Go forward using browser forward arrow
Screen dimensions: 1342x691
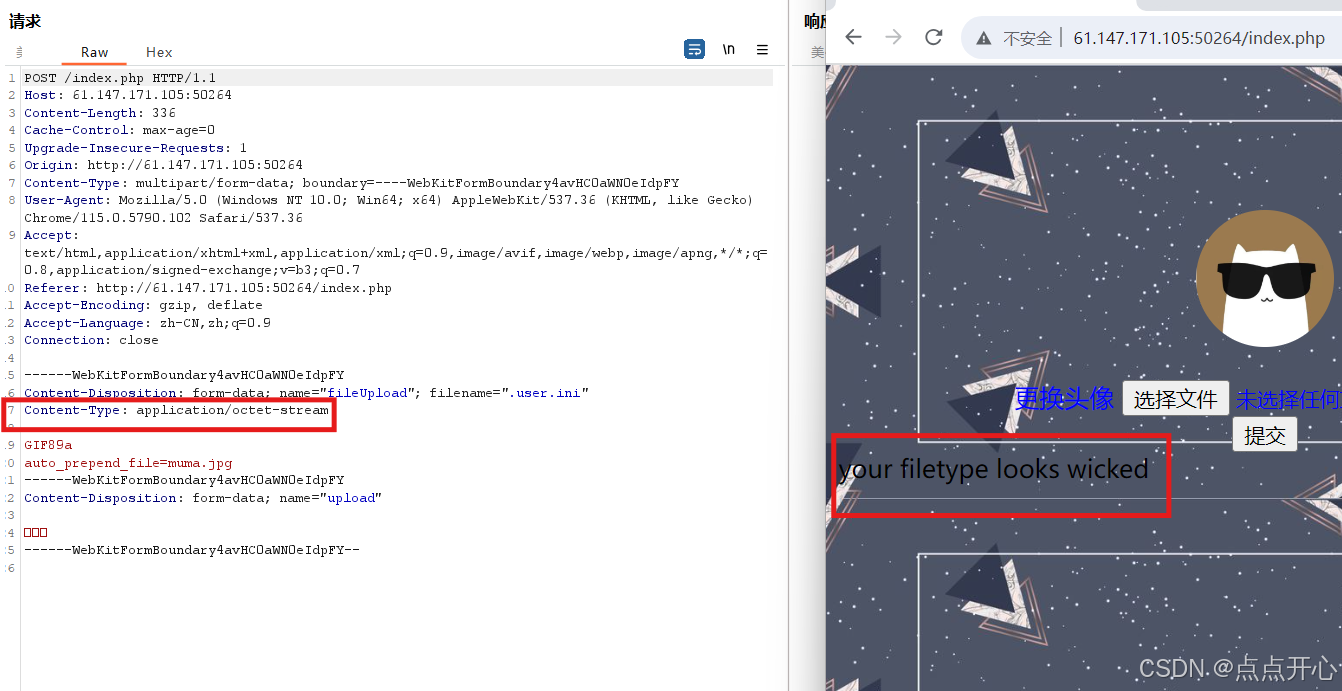[x=893, y=37]
